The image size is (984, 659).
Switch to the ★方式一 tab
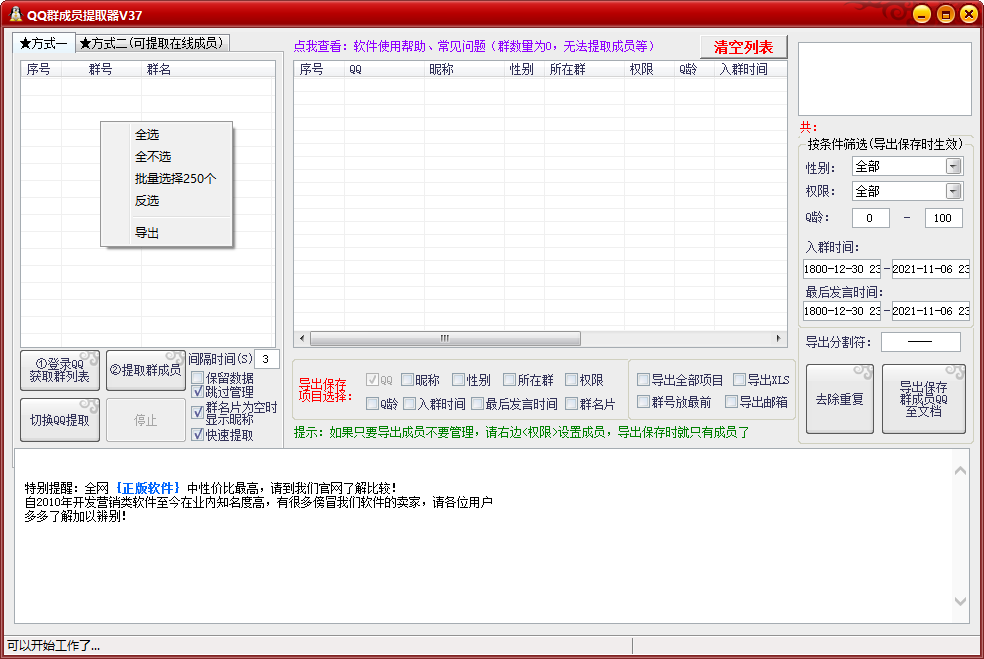pyautogui.click(x=44, y=43)
